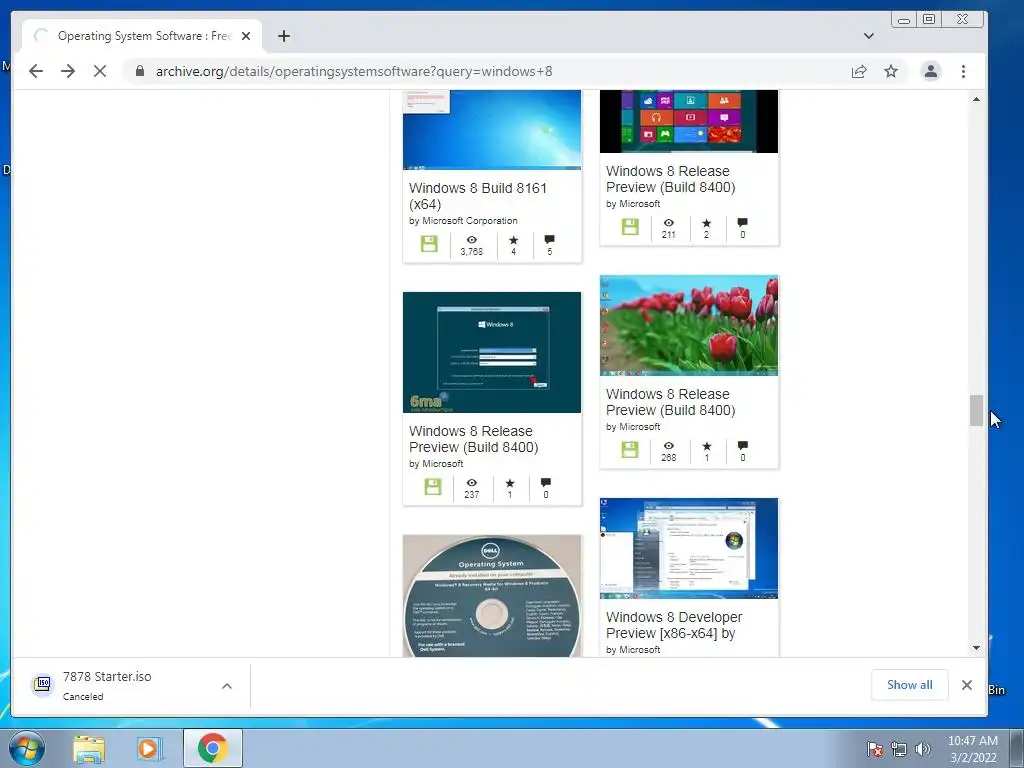Click reviews bubble with 5 count
Screen dimensions: 1024x768
pyautogui.click(x=549, y=240)
